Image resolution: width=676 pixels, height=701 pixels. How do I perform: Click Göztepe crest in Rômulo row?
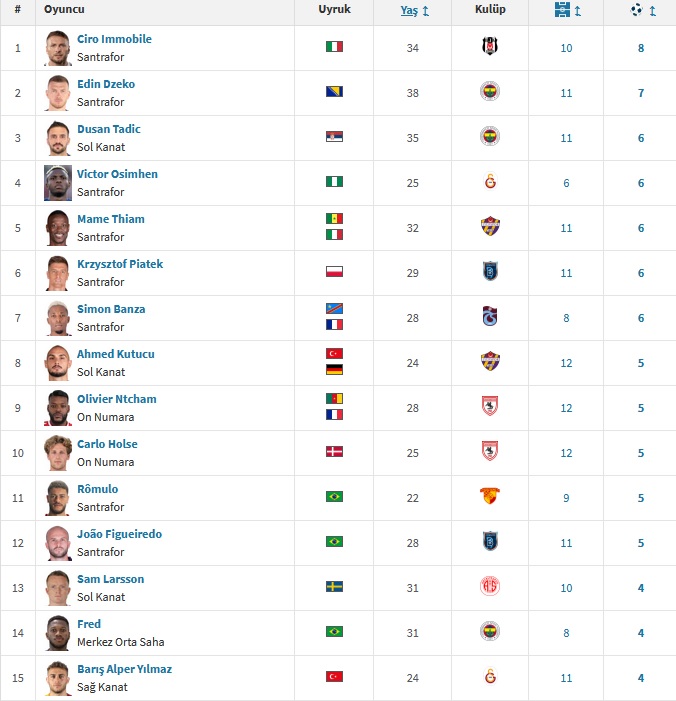pos(490,496)
